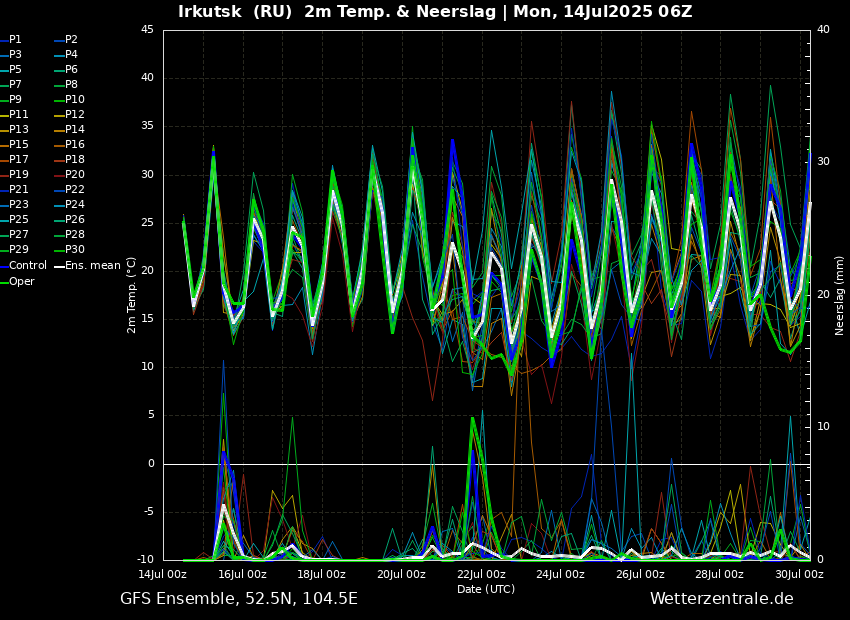Click the P1 legend entry
Viewport: 850px width, 620px height.
click(x=15, y=40)
